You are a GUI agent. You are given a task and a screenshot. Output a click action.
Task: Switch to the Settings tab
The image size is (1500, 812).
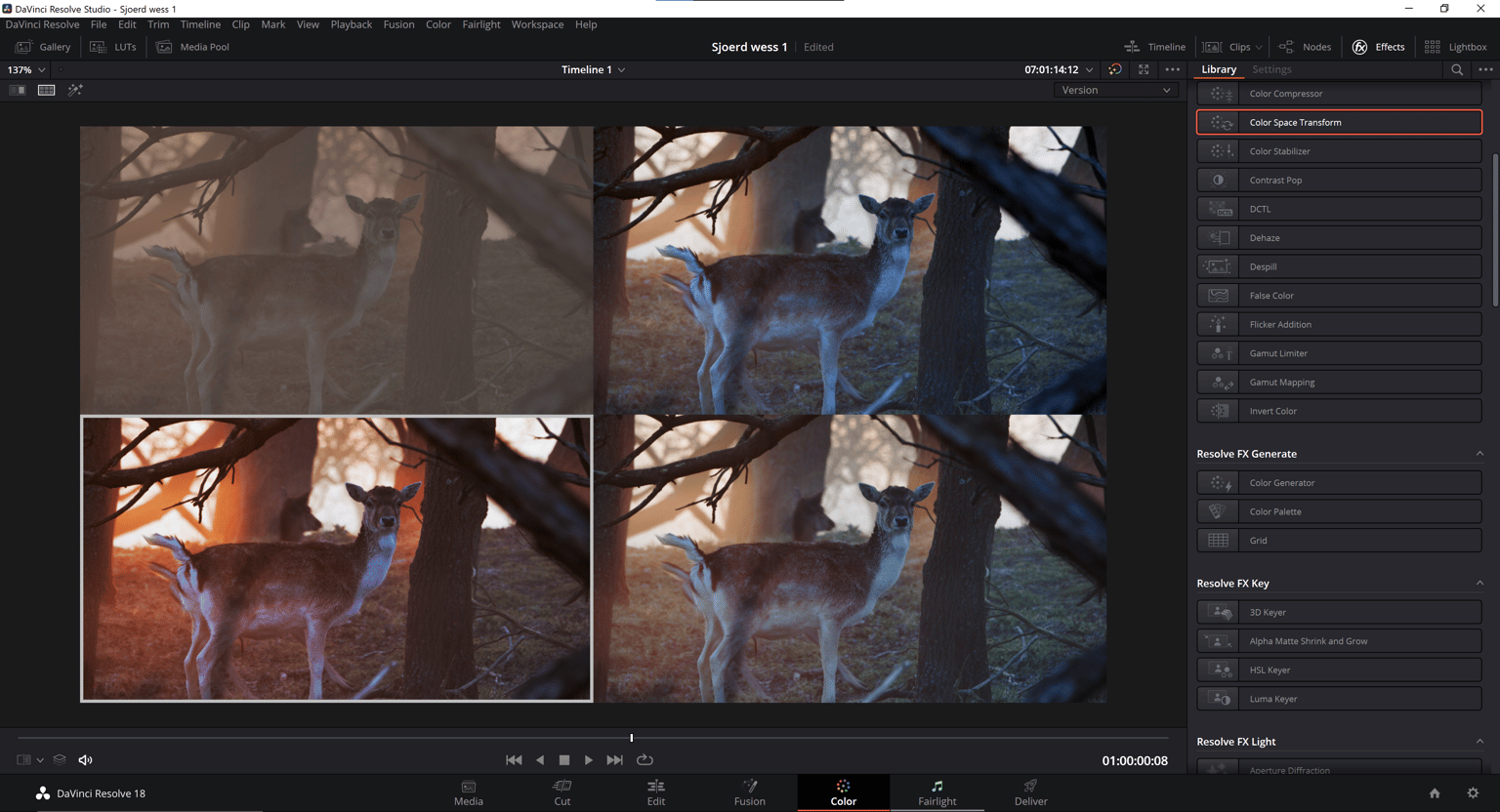(1271, 69)
